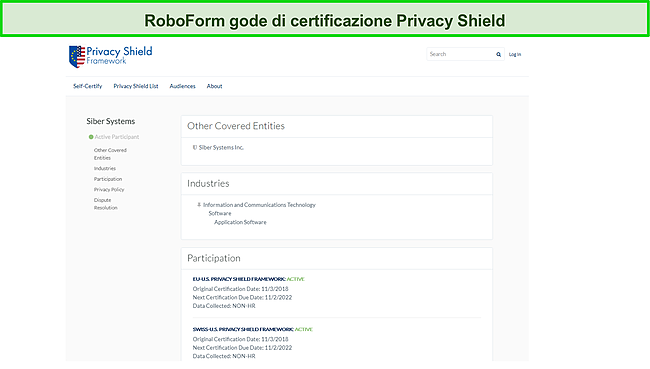Click Swiss Next Certification Due Date 11/2/2022
This screenshot has height=369, width=650.
tap(242, 347)
